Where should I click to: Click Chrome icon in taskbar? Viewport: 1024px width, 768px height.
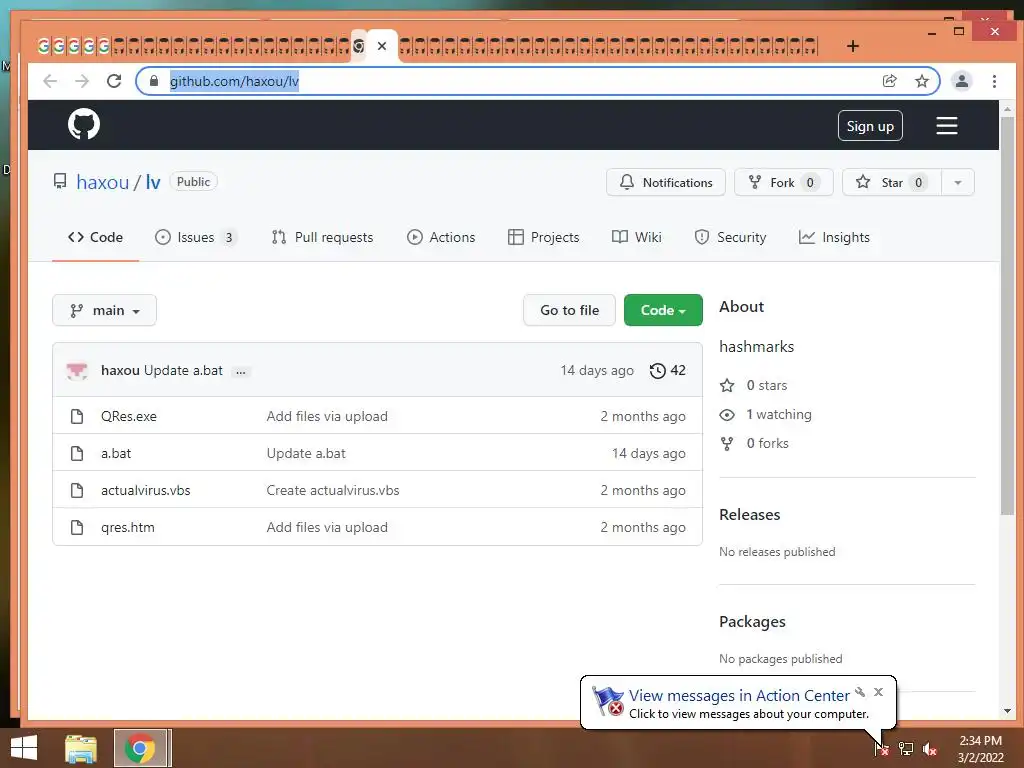click(140, 748)
